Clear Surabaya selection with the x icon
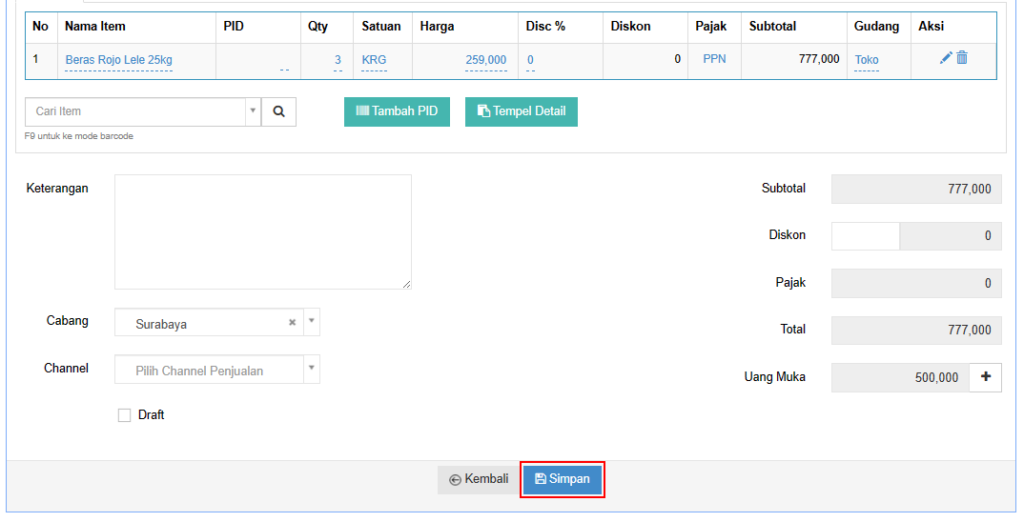Viewport: 1024px width, 522px height. pos(292,323)
